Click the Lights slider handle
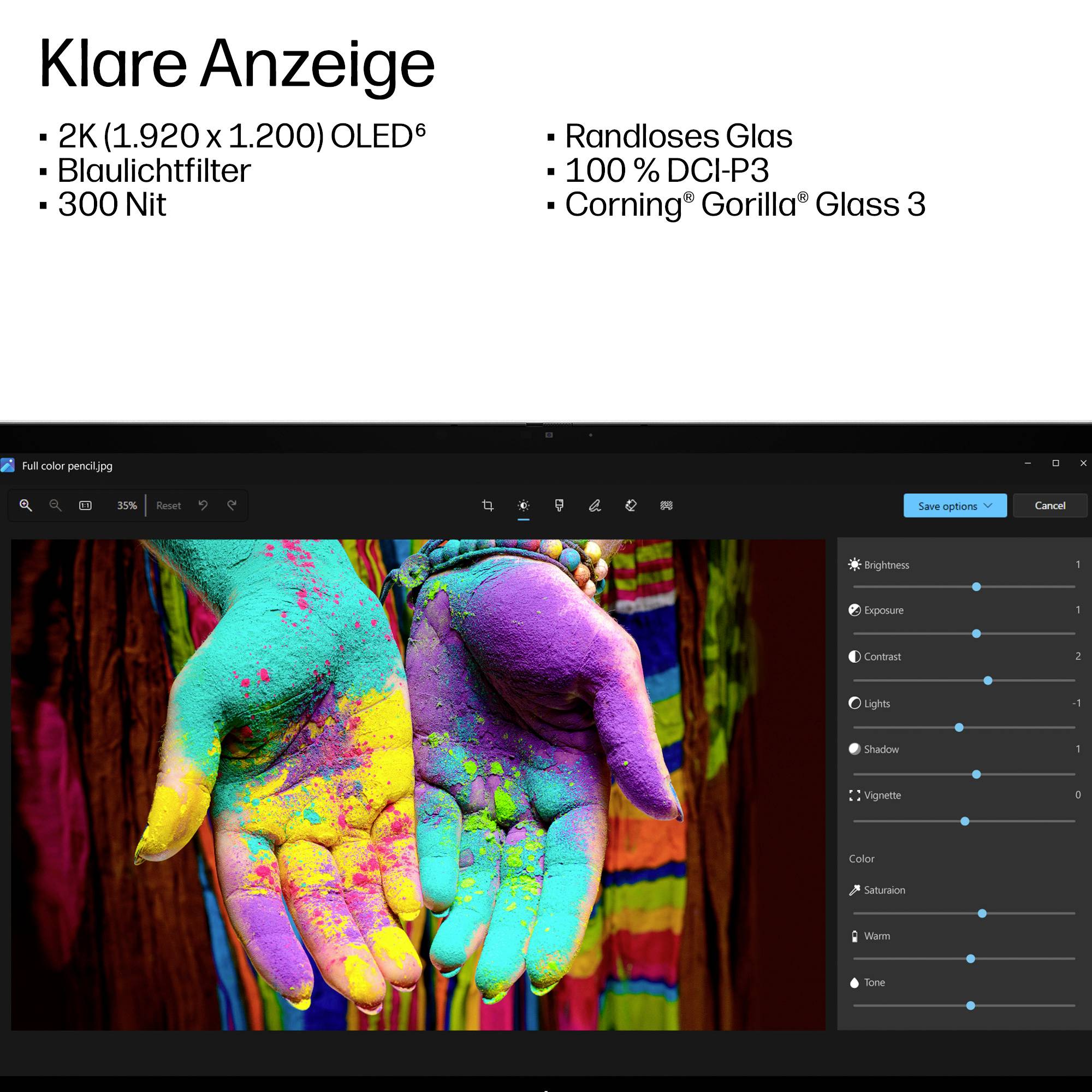Viewport: 1092px width, 1092px height. (959, 727)
